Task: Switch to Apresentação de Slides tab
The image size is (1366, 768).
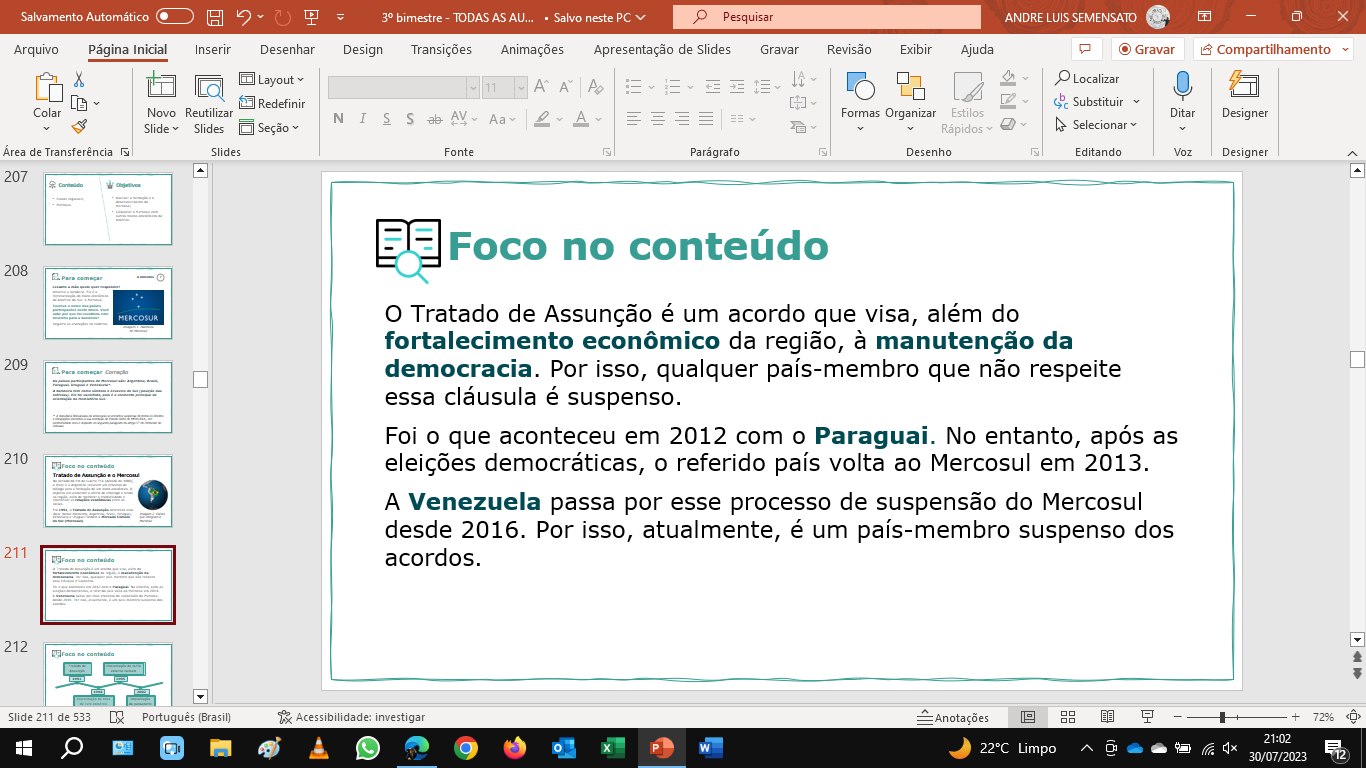Action: point(662,49)
